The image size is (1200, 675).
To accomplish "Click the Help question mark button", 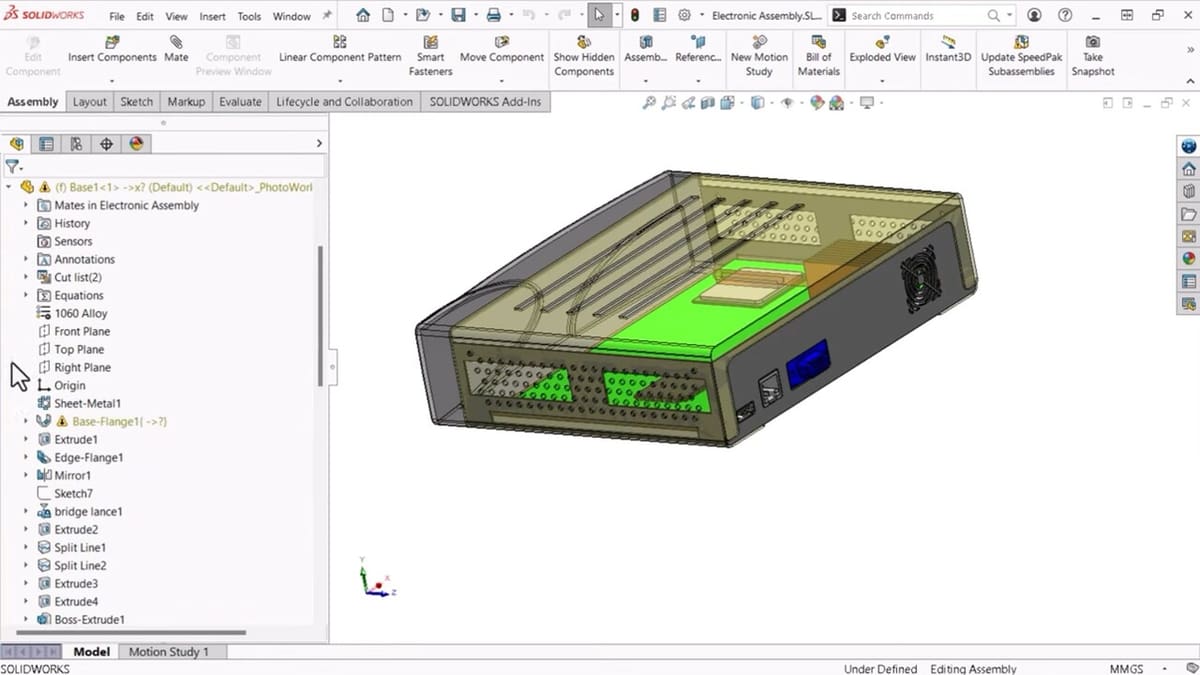I will [1066, 15].
